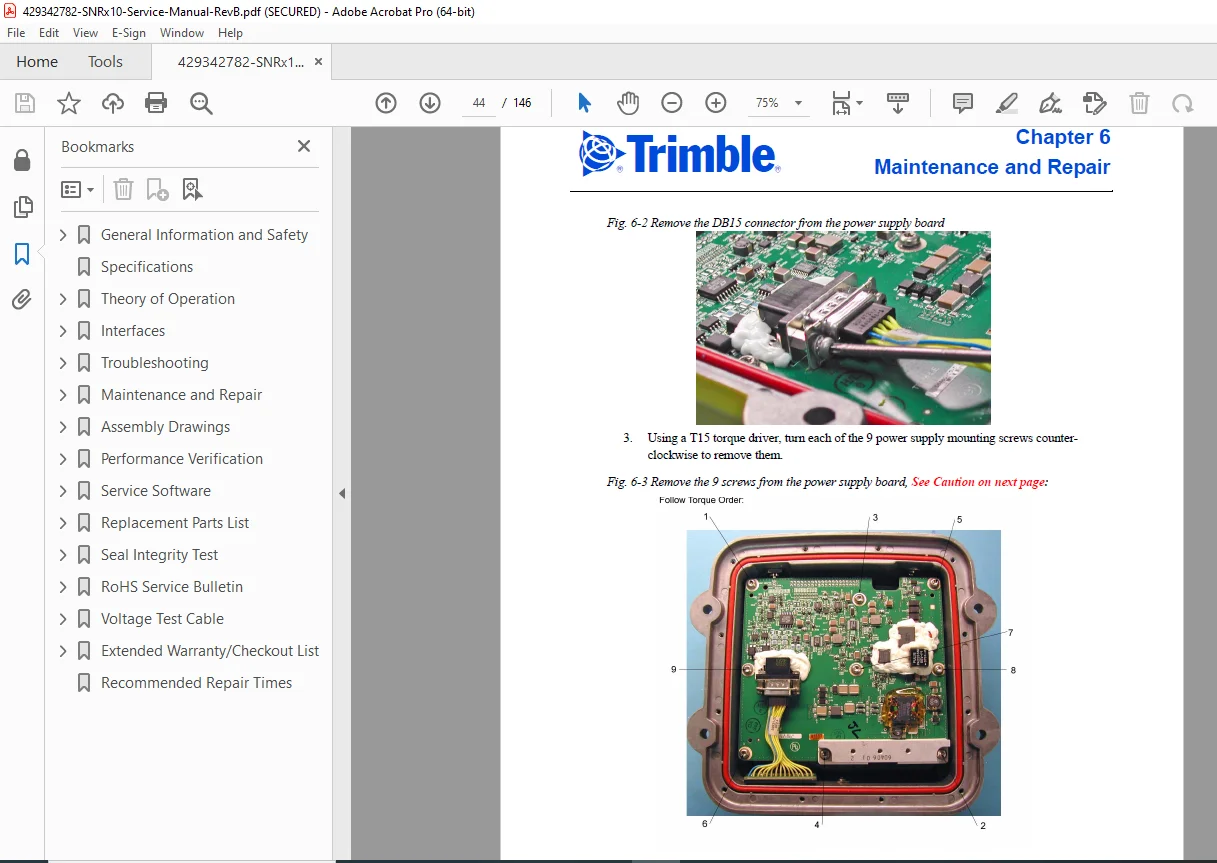The image size is (1217, 863).
Task: Open the View menu
Action: click(x=85, y=33)
